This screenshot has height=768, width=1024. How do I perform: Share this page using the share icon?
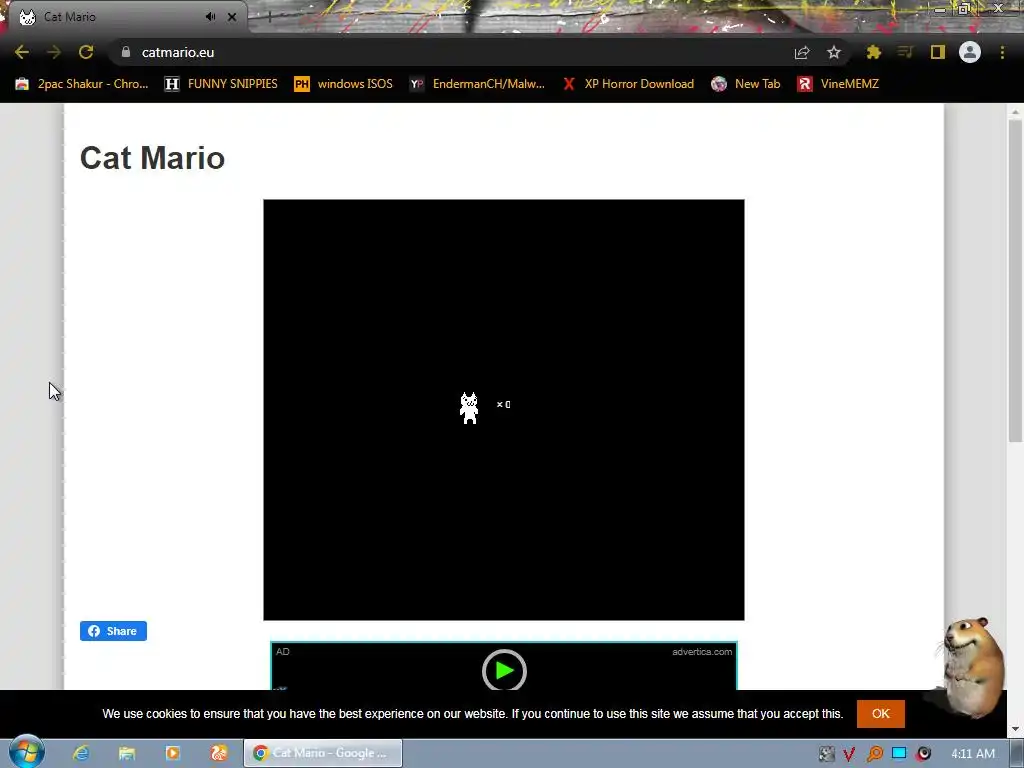[802, 52]
